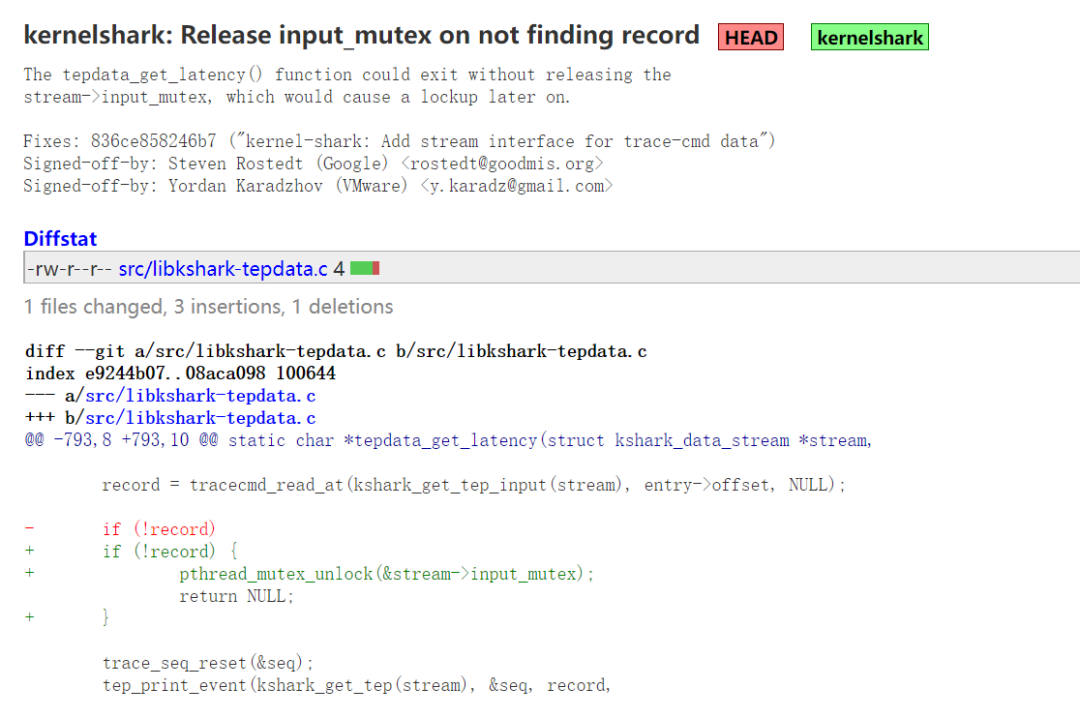Click Steven Rostedt's Signed-off-by line
The height and width of the screenshot is (718, 1080).
point(313,163)
